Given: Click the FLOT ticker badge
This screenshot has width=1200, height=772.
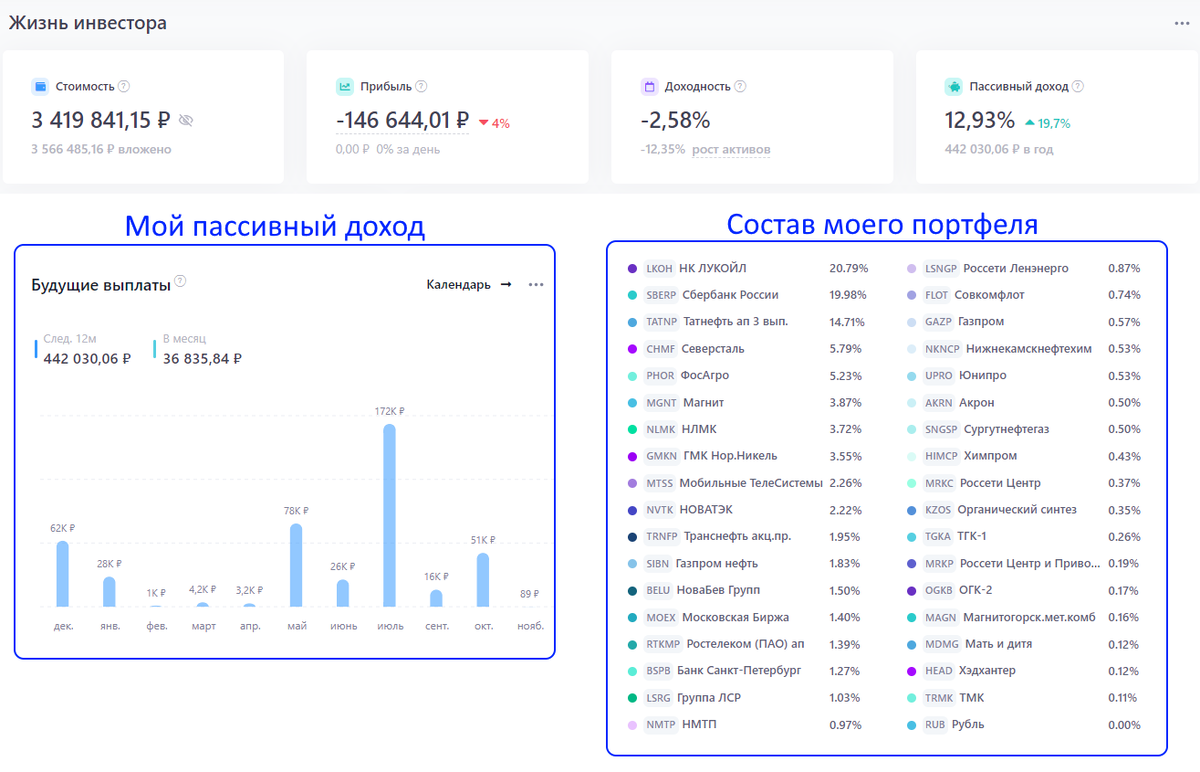Looking at the screenshot, I should click(937, 296).
